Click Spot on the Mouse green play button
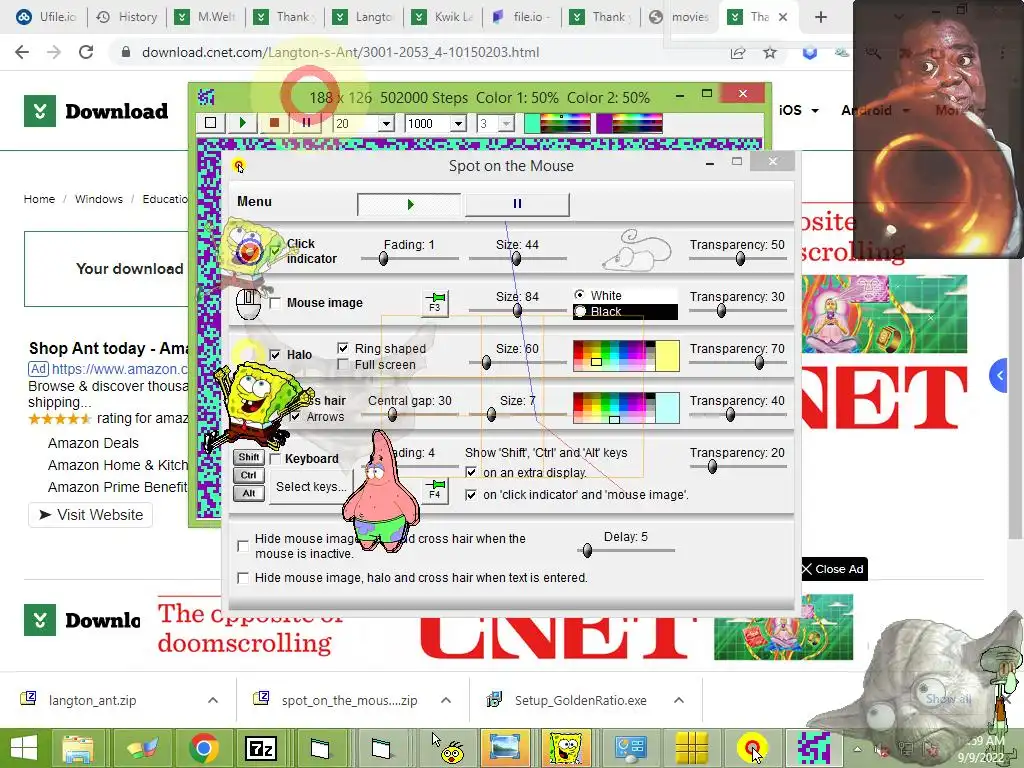This screenshot has height=768, width=1024. (x=409, y=204)
